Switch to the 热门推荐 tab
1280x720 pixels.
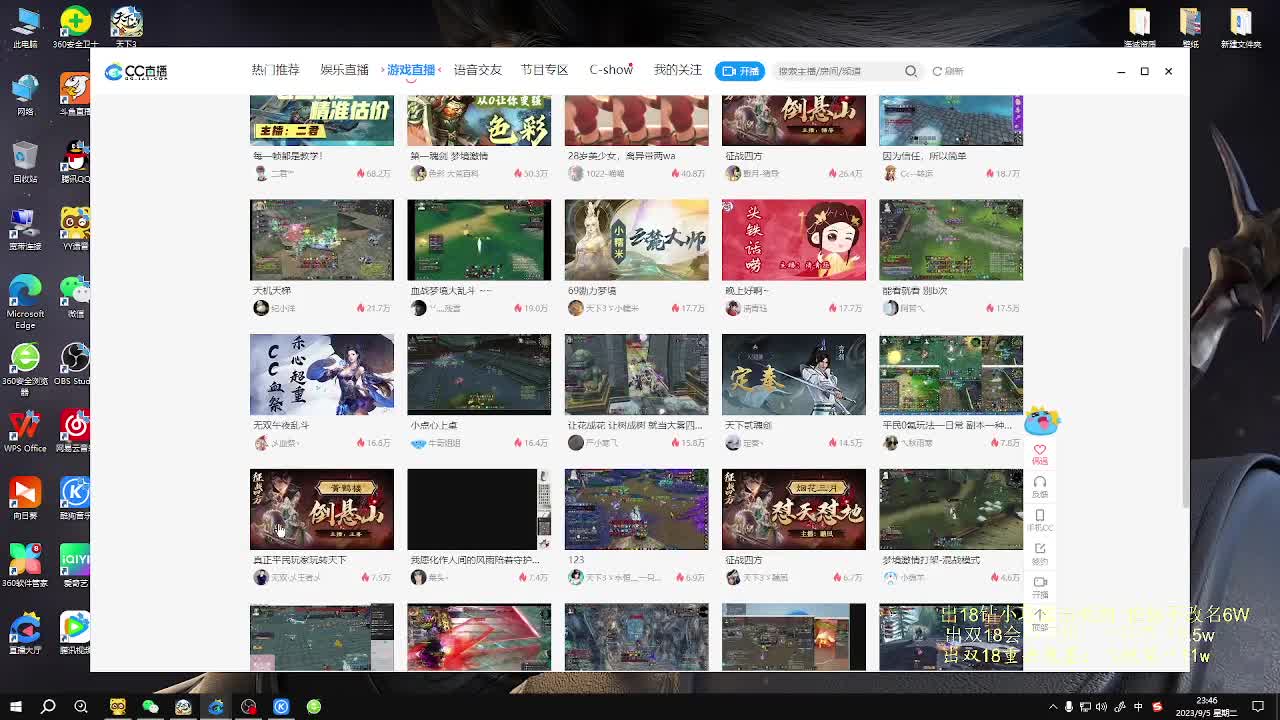coord(274,70)
